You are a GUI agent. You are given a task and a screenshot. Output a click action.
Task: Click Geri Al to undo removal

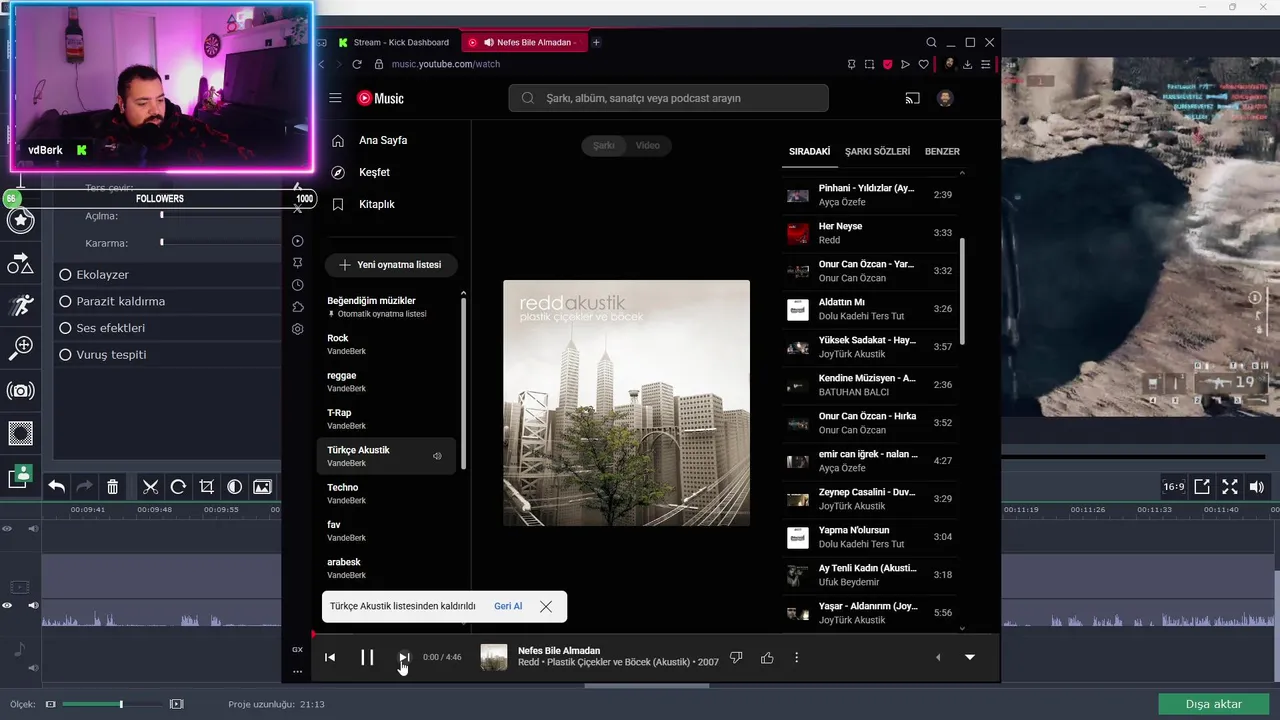pos(508,606)
